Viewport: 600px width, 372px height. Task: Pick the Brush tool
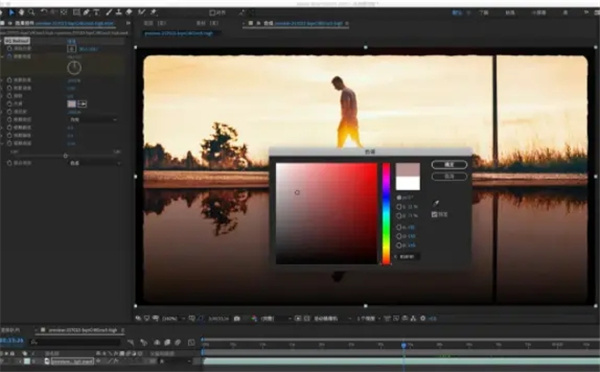pyautogui.click(x=109, y=12)
